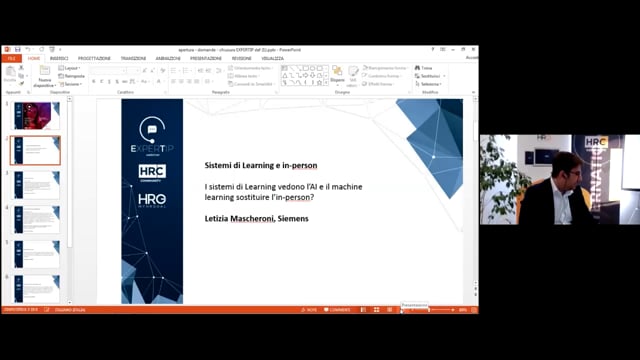This screenshot has height=360, width=640.
Task: Click the spell check icon in status bar
Action: (47, 310)
